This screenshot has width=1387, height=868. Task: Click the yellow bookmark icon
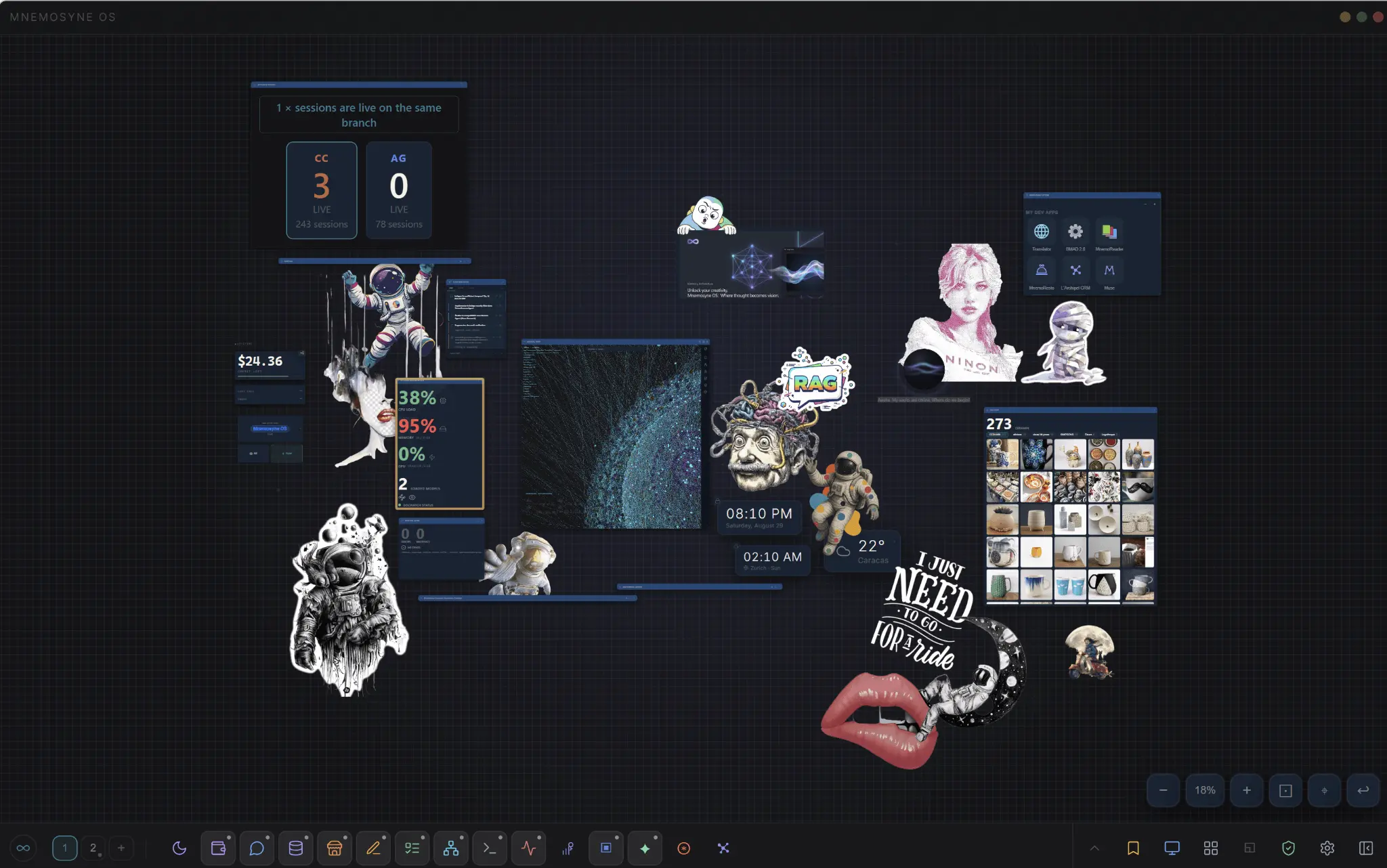[x=1133, y=848]
